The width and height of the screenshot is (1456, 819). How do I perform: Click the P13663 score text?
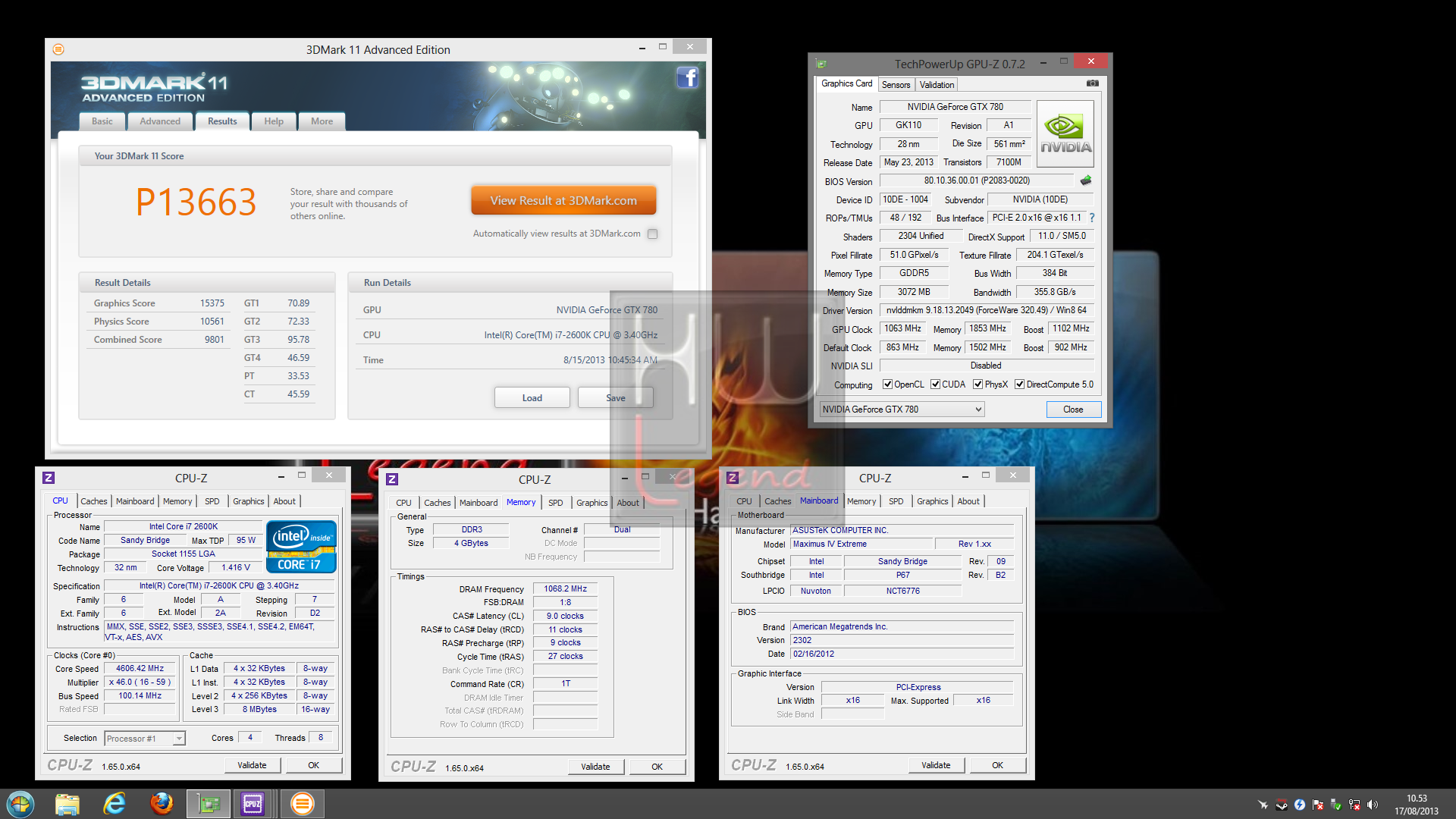coord(196,202)
